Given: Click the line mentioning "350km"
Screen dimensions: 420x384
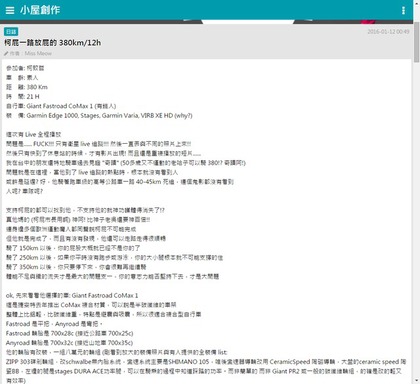Looking at the screenshot, I should pyautogui.click(x=76, y=267).
